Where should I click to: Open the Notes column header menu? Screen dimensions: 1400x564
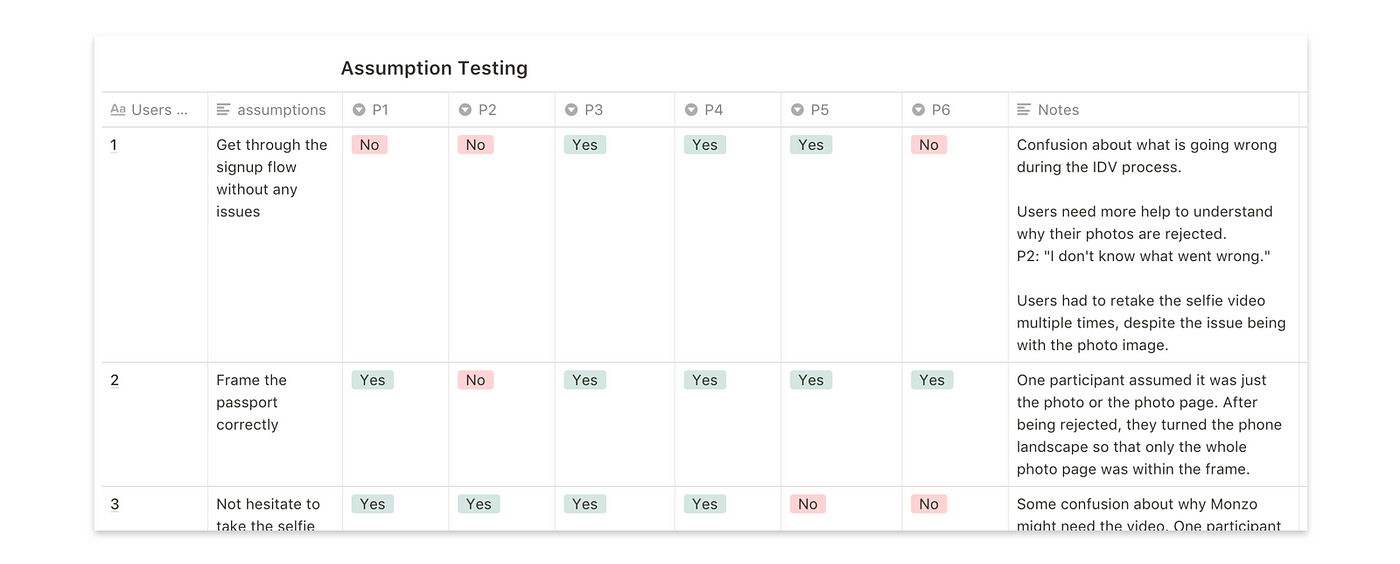(1153, 110)
